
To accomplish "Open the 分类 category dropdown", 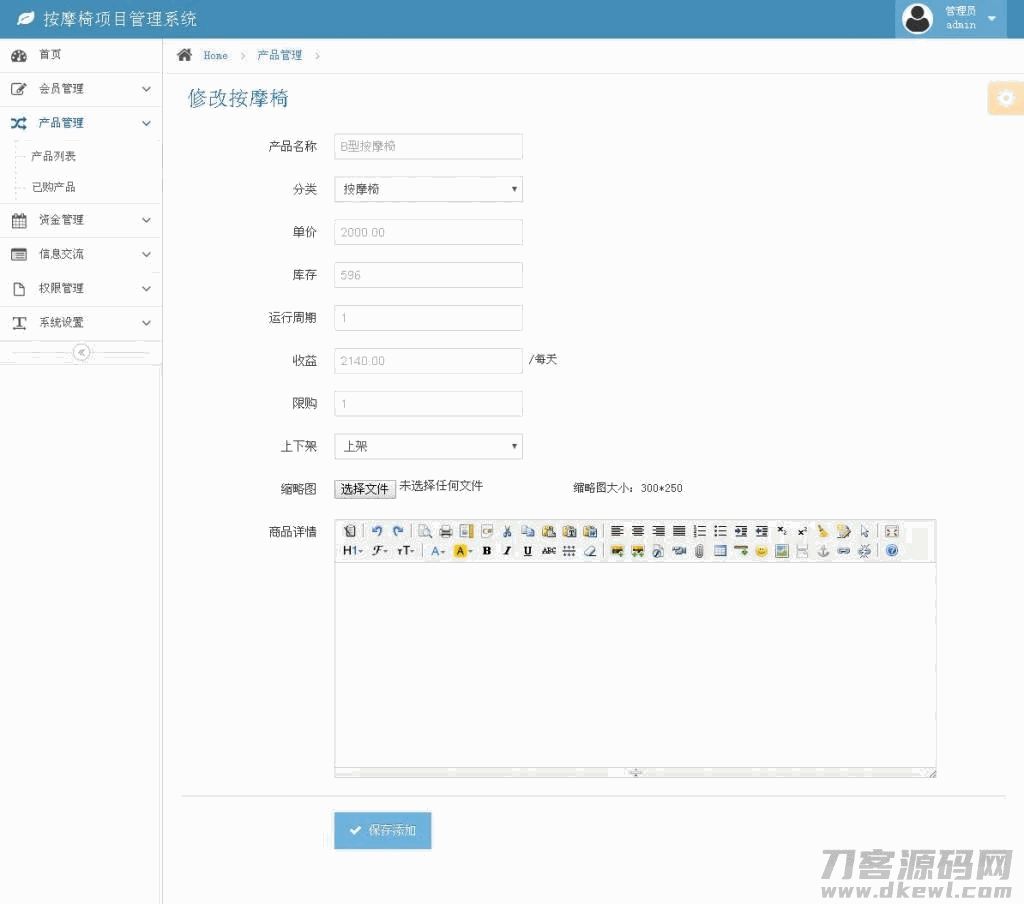I will (x=428, y=189).
